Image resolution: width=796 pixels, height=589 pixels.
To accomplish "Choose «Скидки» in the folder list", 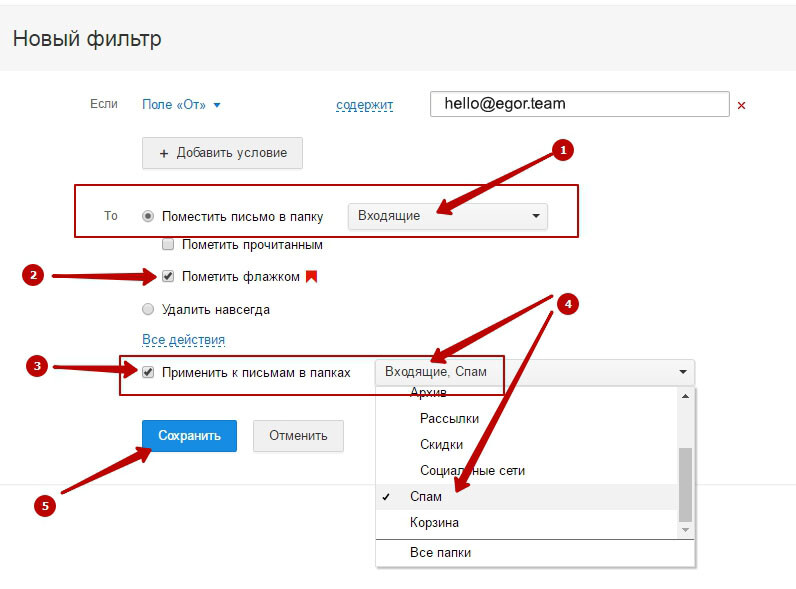I will (x=527, y=444).
